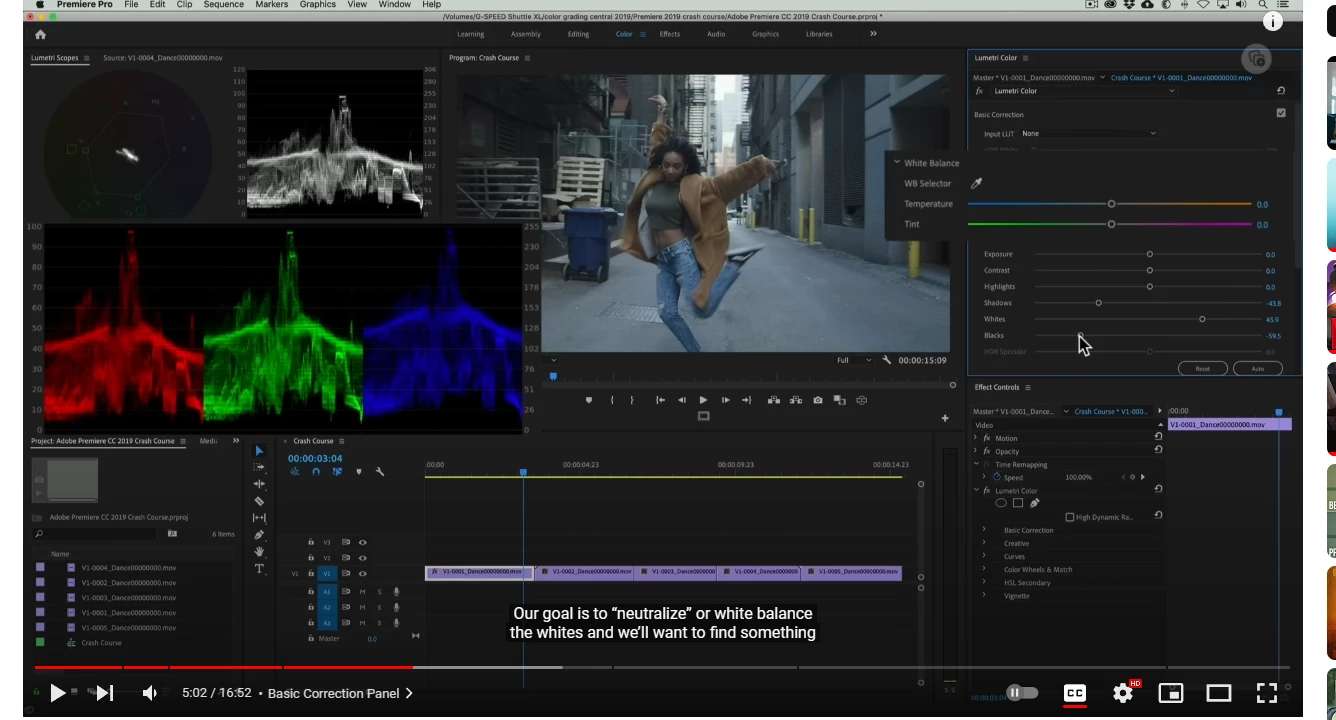This screenshot has height=720, width=1336.
Task: Click the WB Selector eyedropper
Action: [x=977, y=184]
